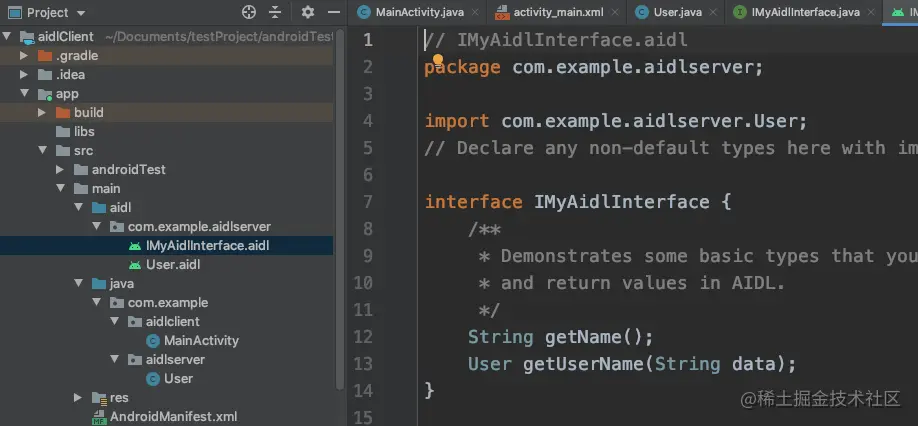Click 'package' keyword on line 2
This screenshot has height=426, width=918.
[x=463, y=67]
